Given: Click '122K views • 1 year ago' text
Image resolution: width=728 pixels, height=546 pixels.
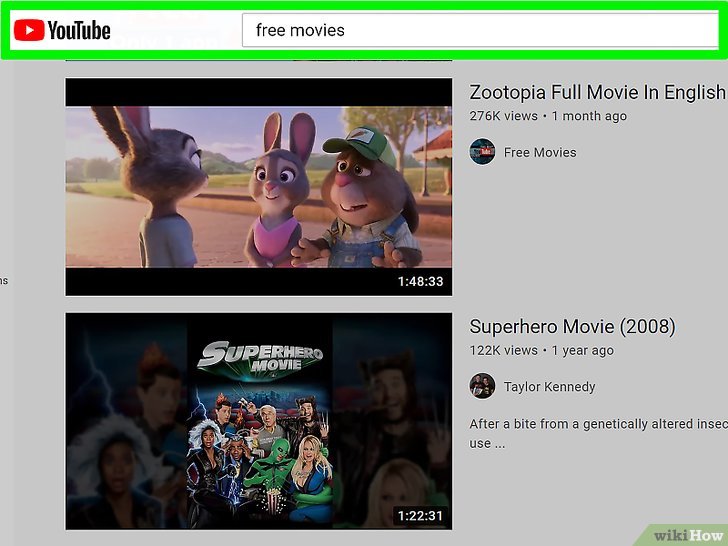Looking at the screenshot, I should [541, 350].
